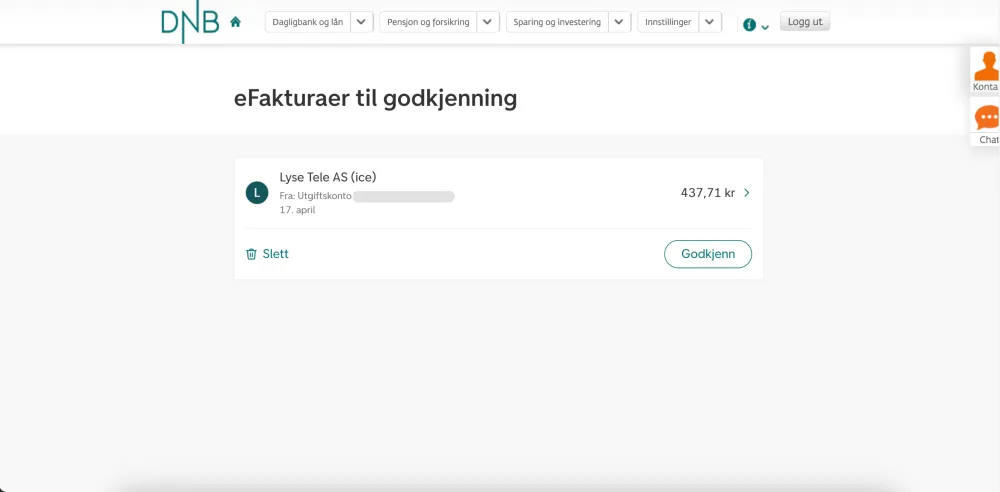Click the DNB logo

pos(190,23)
